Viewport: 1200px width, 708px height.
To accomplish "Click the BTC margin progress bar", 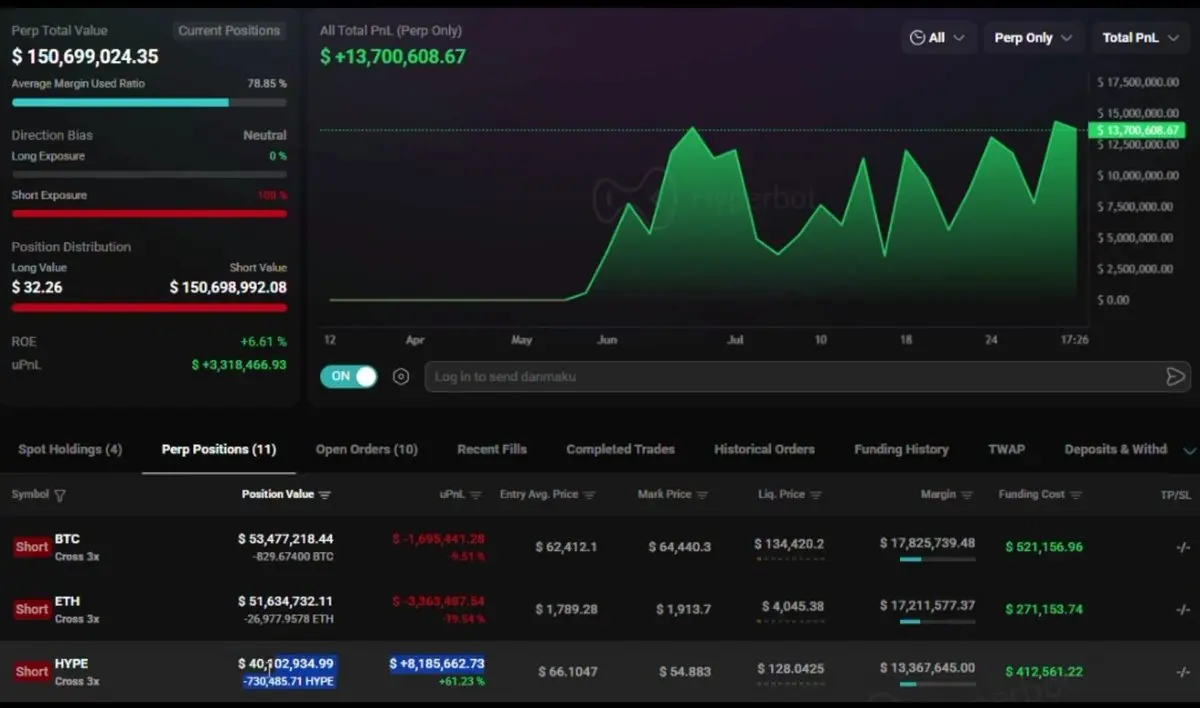I will point(937,560).
